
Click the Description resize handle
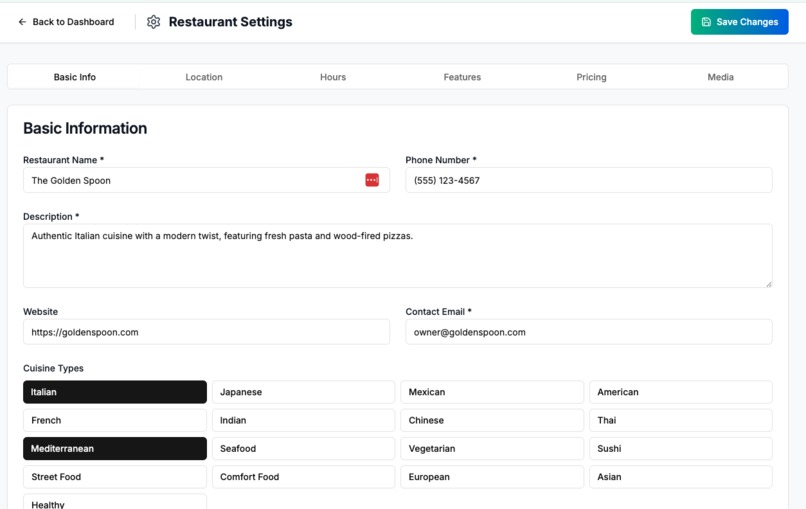(x=768, y=284)
